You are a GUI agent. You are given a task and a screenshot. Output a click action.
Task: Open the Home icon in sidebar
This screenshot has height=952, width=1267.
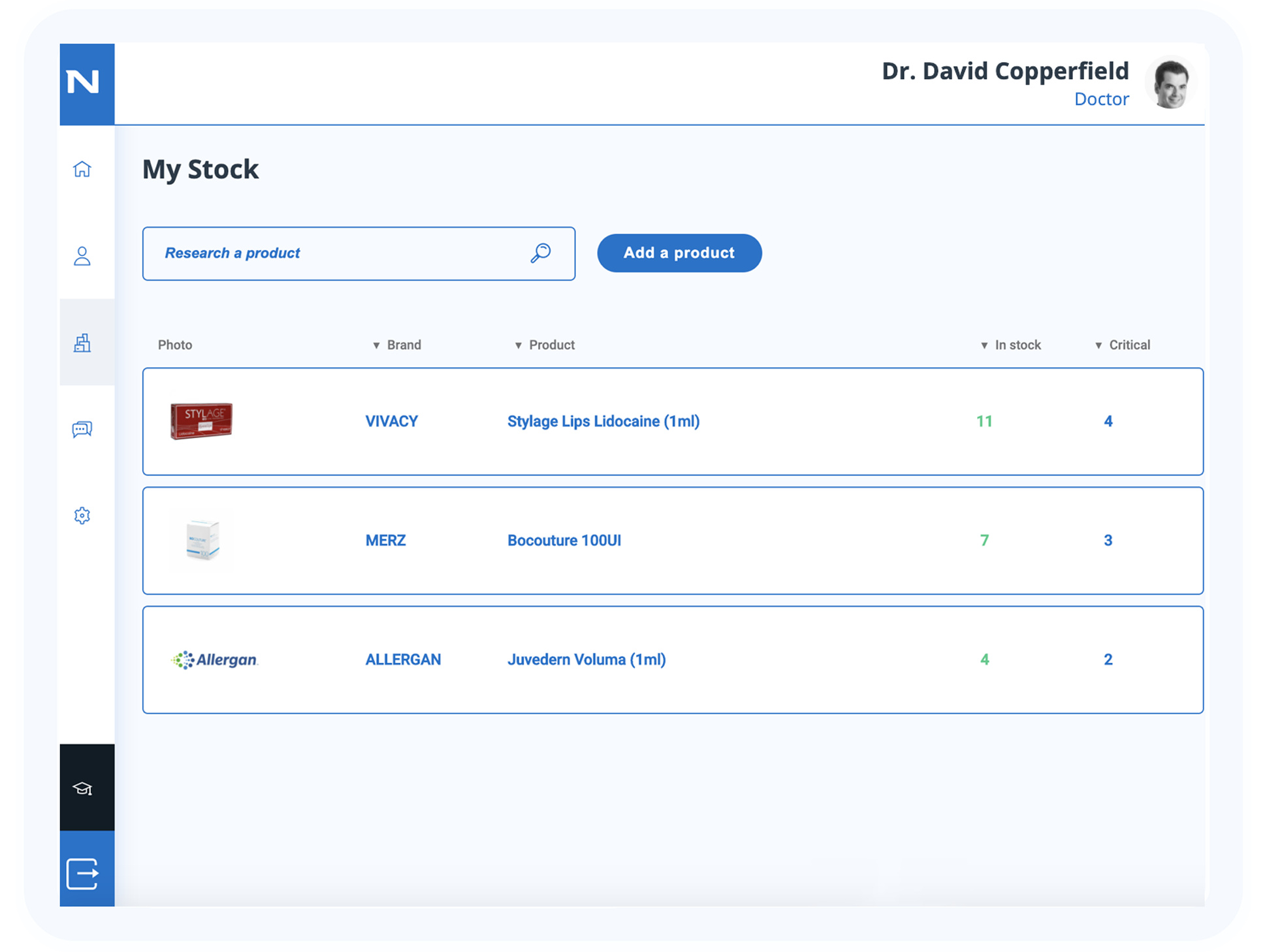(x=82, y=169)
